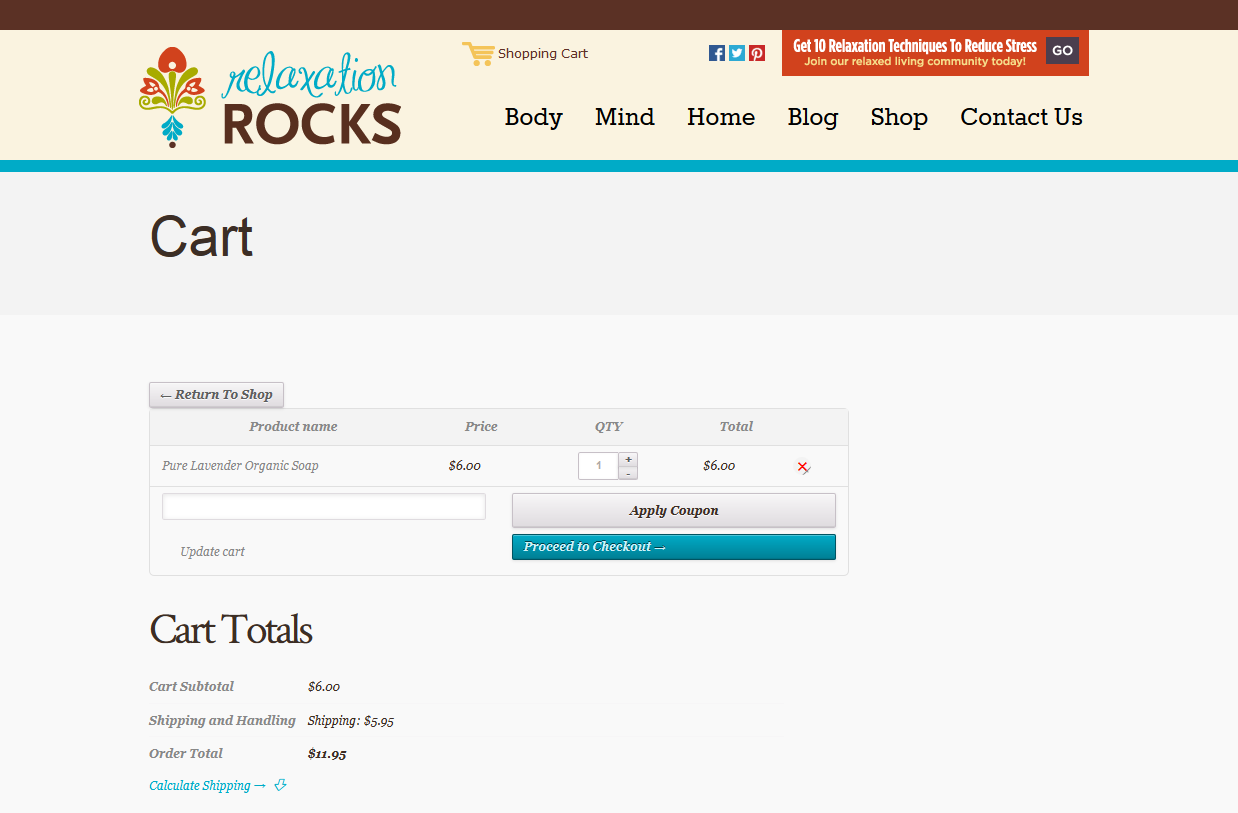Click Proceed to Checkout button
Image resolution: width=1238 pixels, height=813 pixels.
coord(673,547)
